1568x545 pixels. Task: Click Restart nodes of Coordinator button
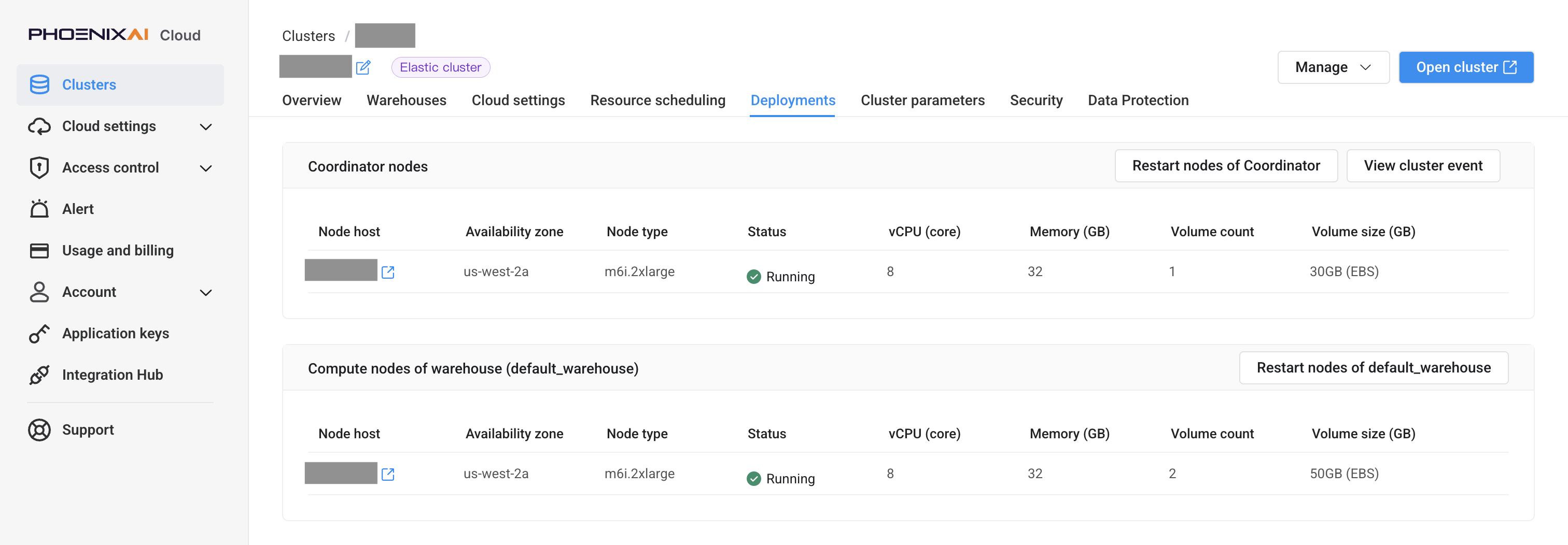coord(1226,165)
